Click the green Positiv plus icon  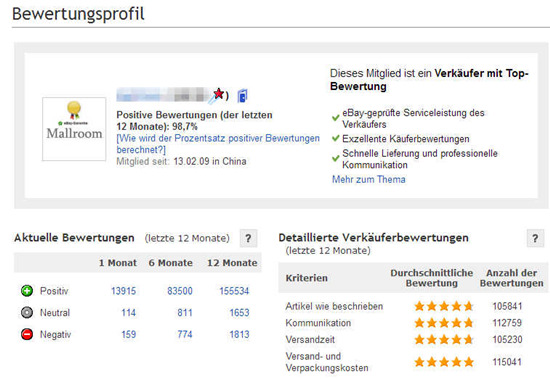(27, 291)
